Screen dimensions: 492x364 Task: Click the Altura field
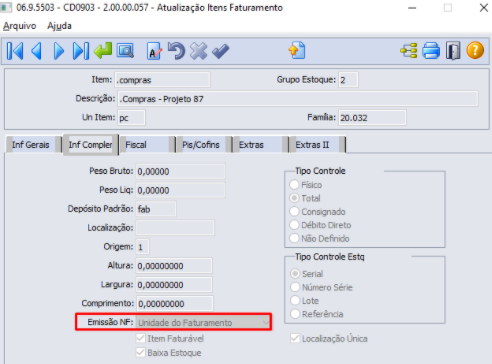(x=174, y=266)
